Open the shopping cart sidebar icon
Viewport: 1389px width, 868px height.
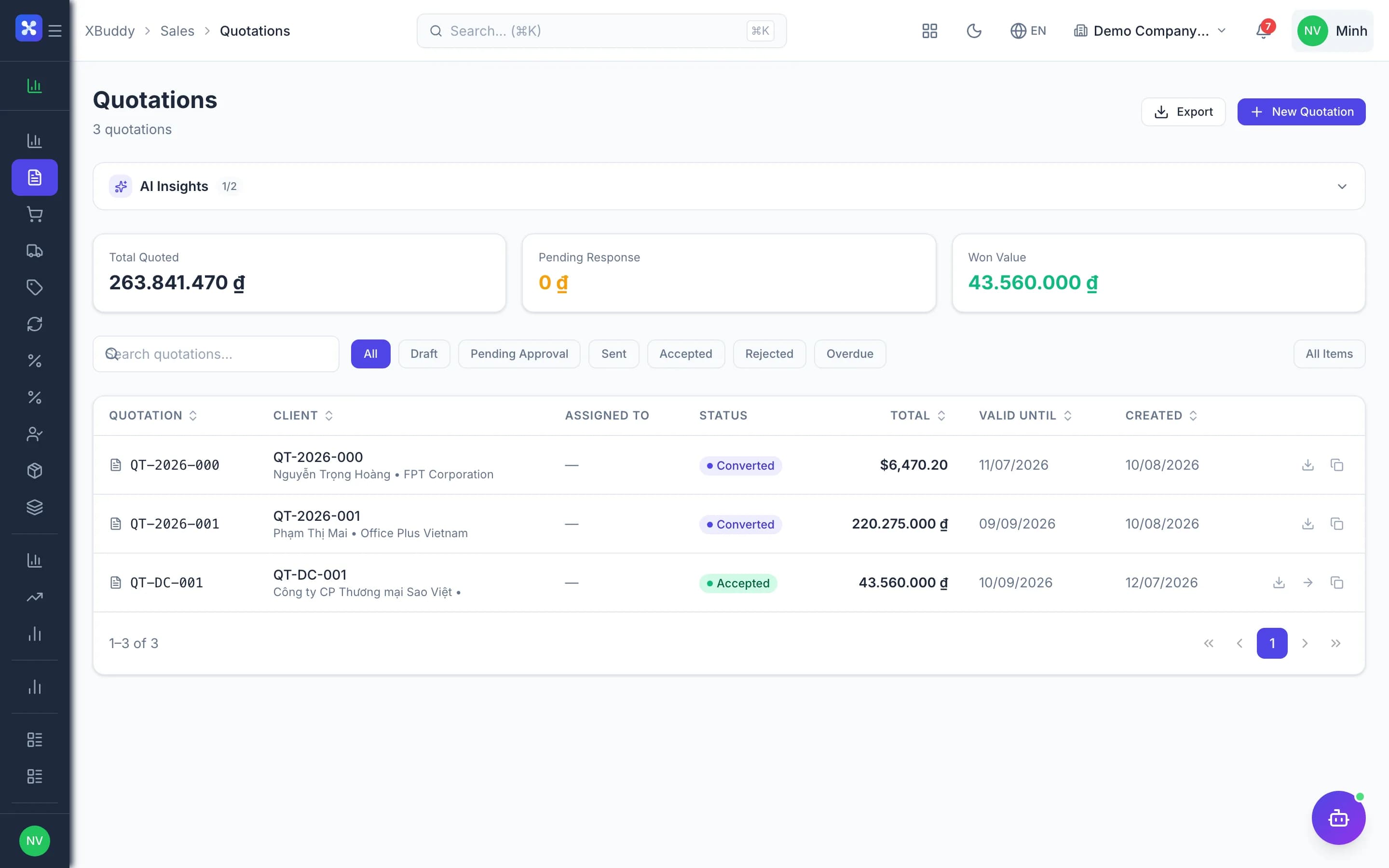(x=34, y=214)
